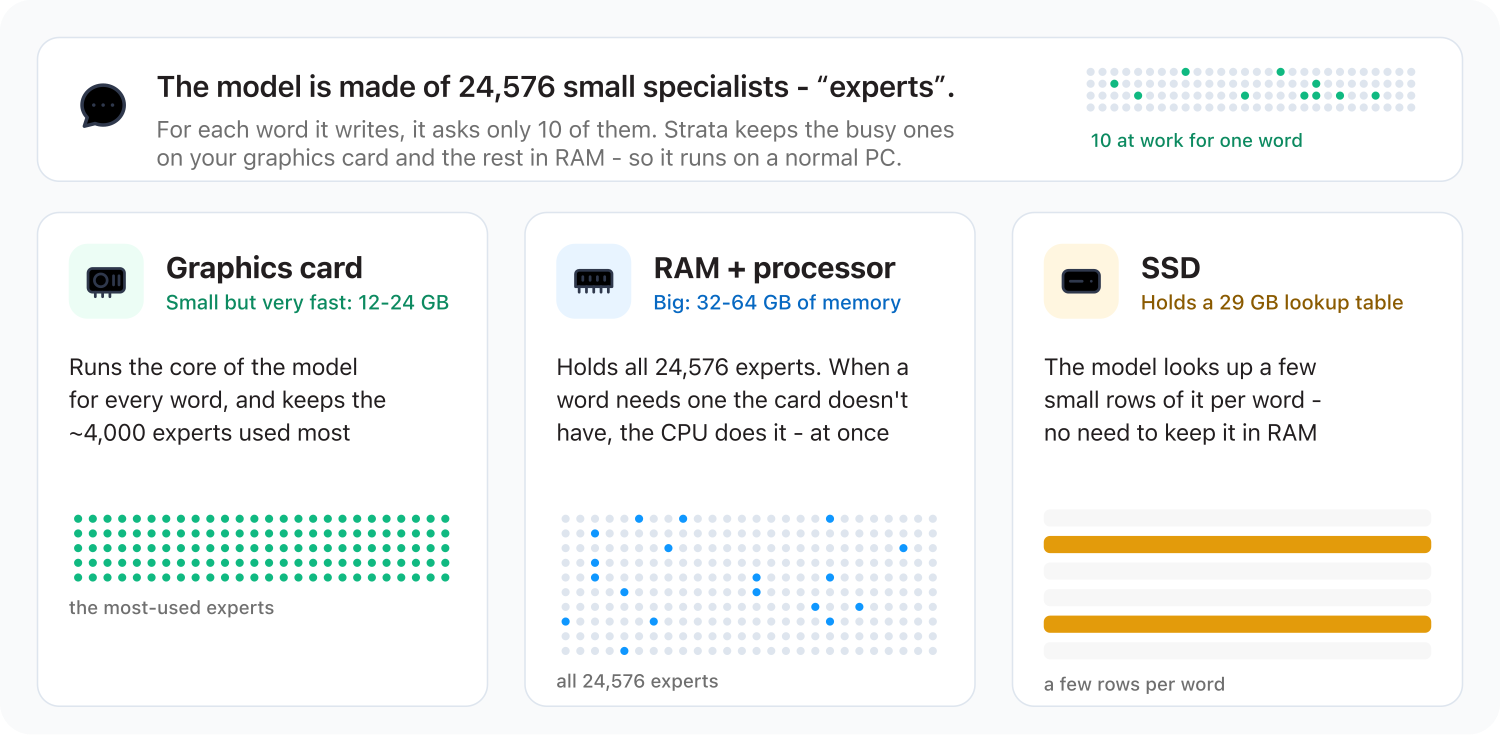The height and width of the screenshot is (735, 1500).
Task: Click the RAM memory stick icon
Action: tap(594, 281)
